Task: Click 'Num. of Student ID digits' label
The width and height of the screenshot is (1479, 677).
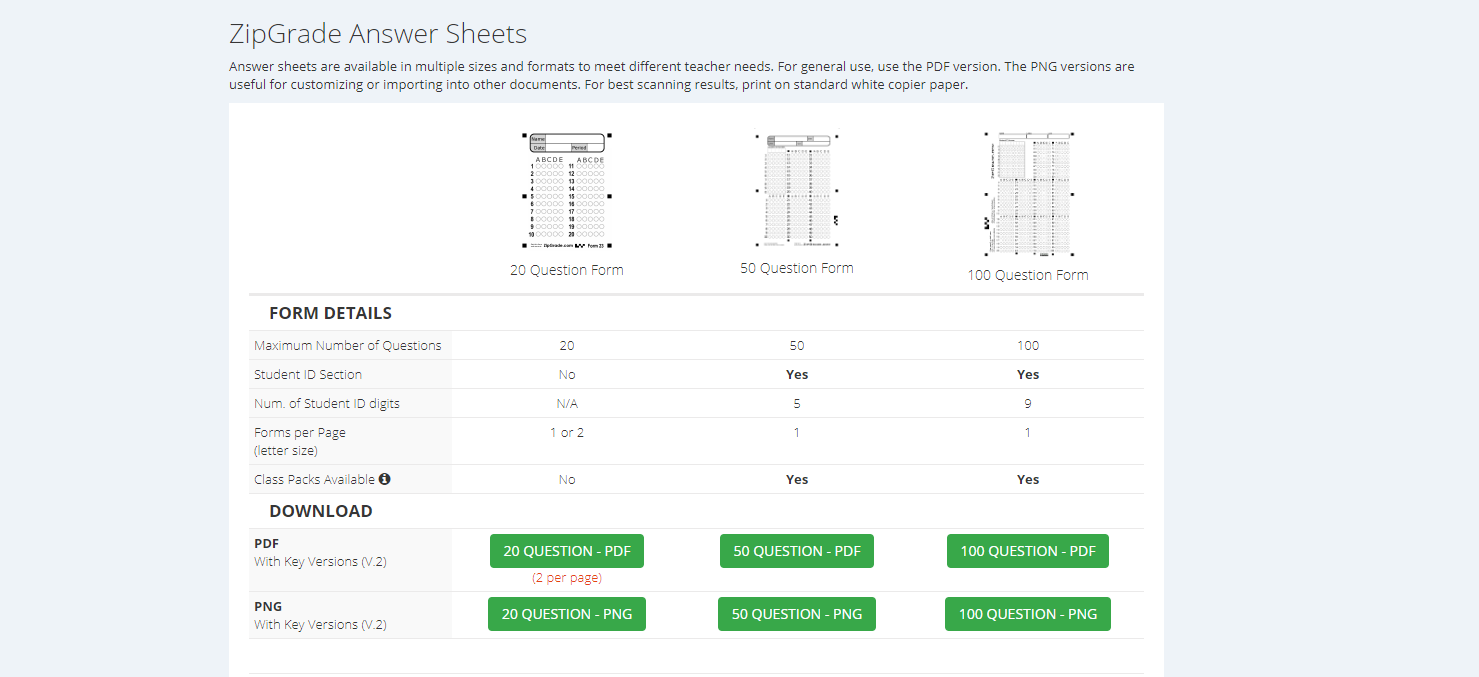Action: pos(327,404)
